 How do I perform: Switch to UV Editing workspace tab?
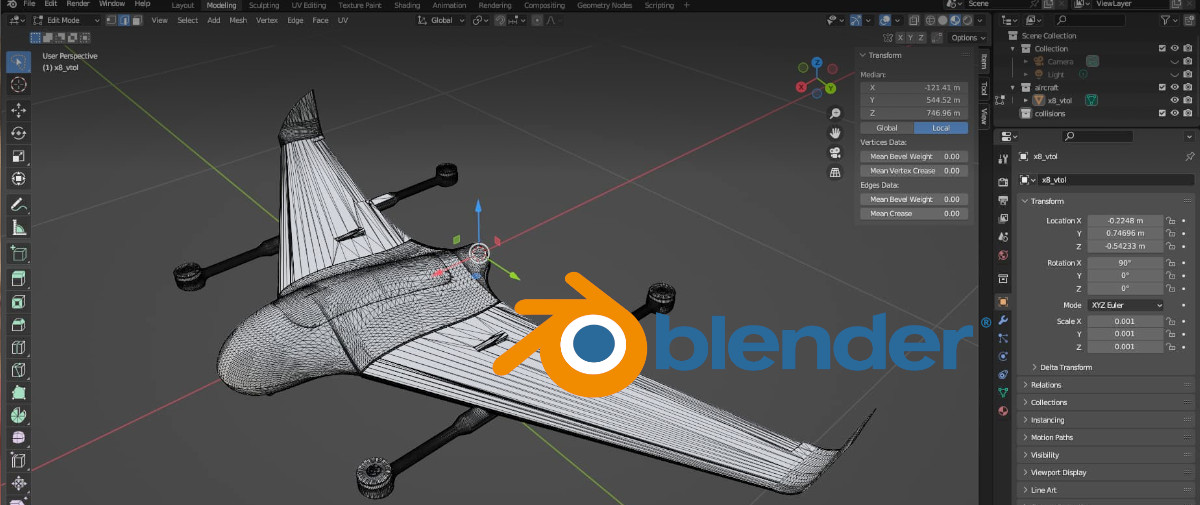point(309,4)
